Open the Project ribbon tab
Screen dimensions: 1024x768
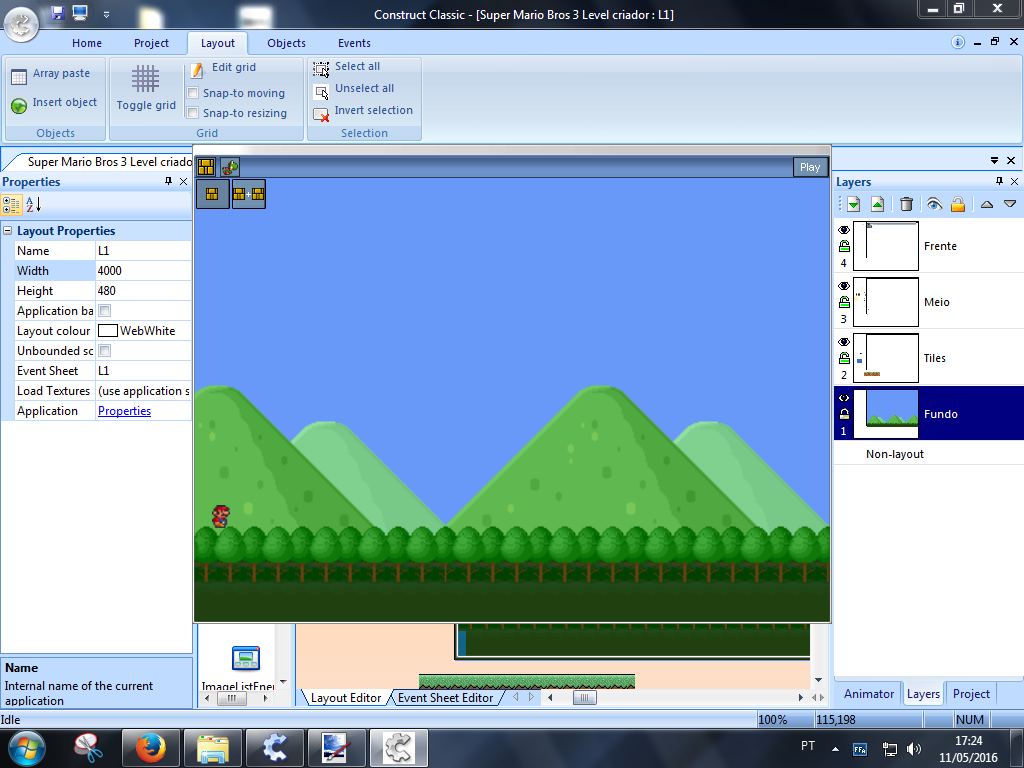click(152, 43)
